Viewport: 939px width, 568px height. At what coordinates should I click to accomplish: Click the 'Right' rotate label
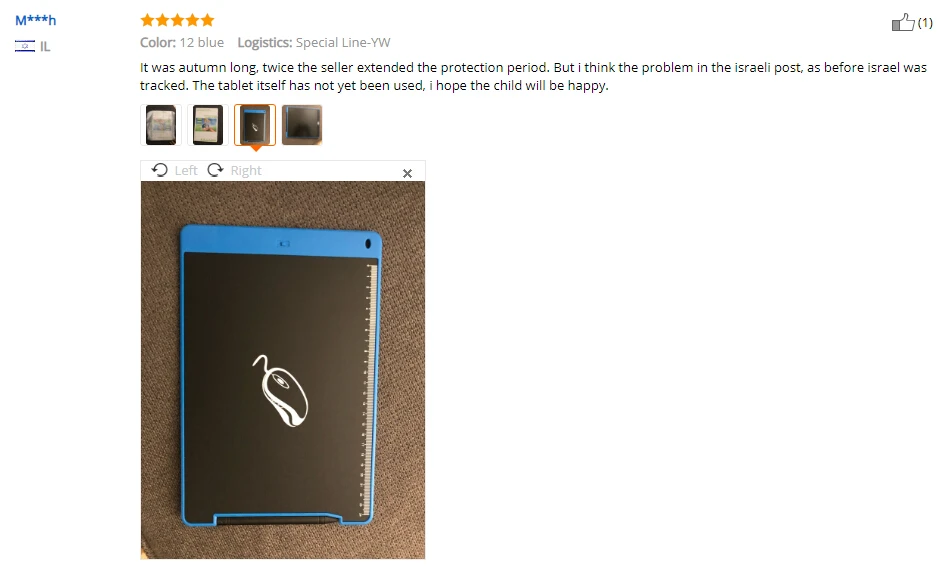coord(246,171)
